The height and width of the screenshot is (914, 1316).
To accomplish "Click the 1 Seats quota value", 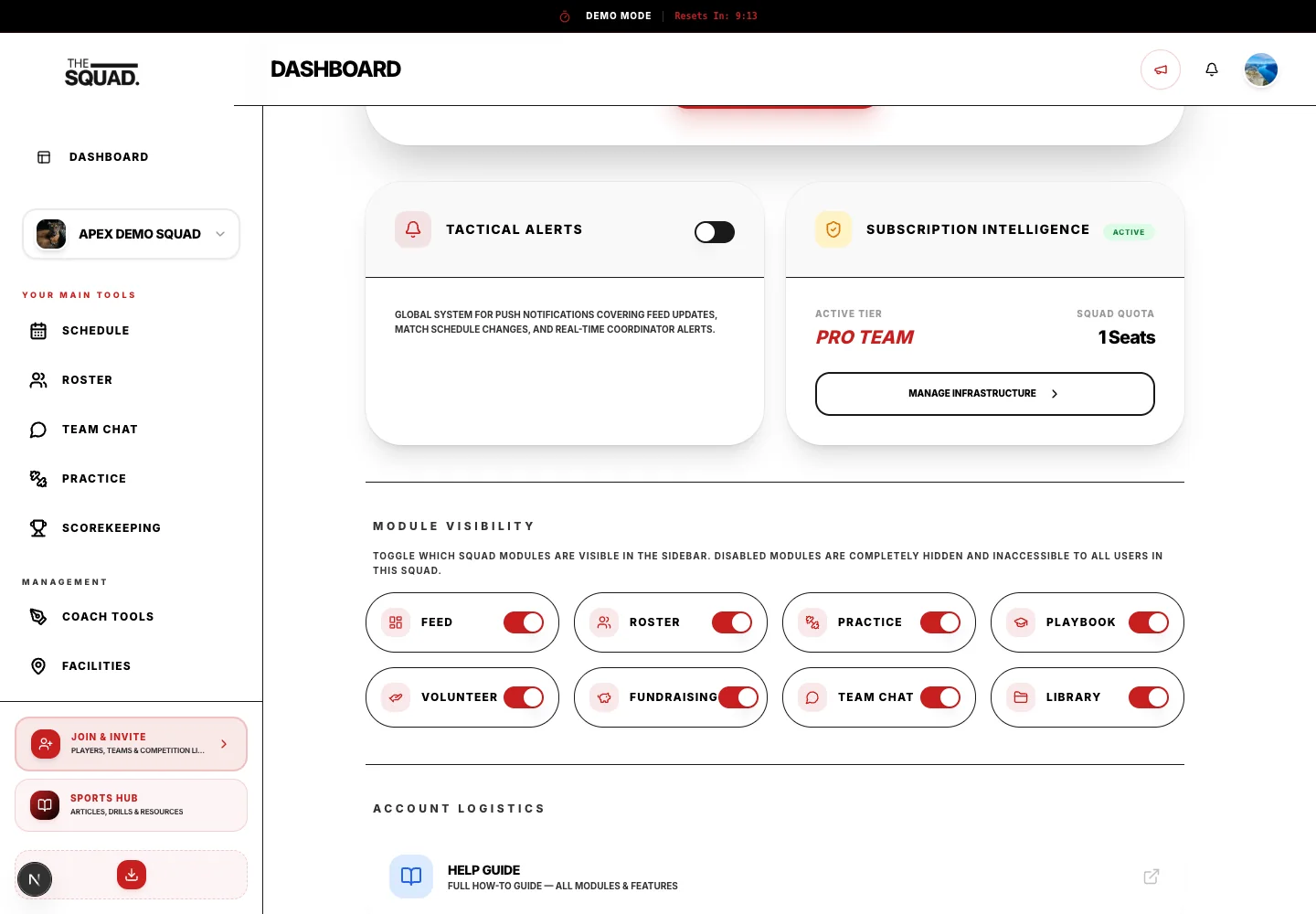I will [x=1126, y=337].
